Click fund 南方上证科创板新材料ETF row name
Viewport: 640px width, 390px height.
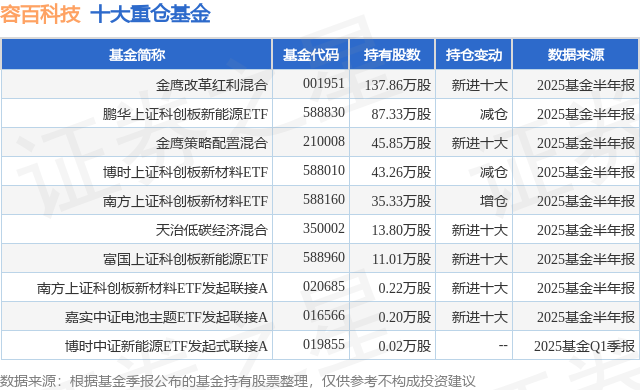185,201
